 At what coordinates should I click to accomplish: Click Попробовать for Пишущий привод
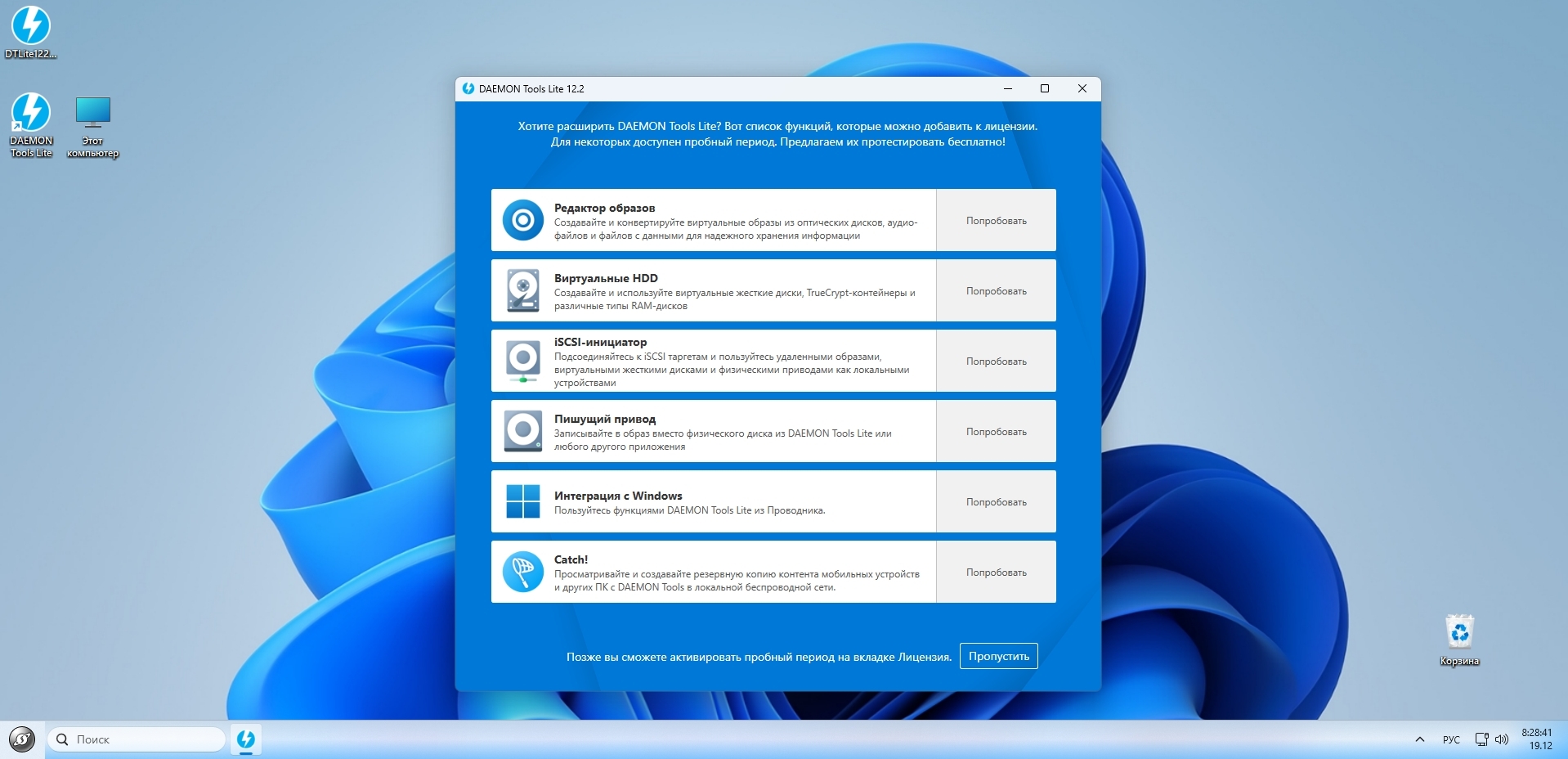pyautogui.click(x=996, y=432)
